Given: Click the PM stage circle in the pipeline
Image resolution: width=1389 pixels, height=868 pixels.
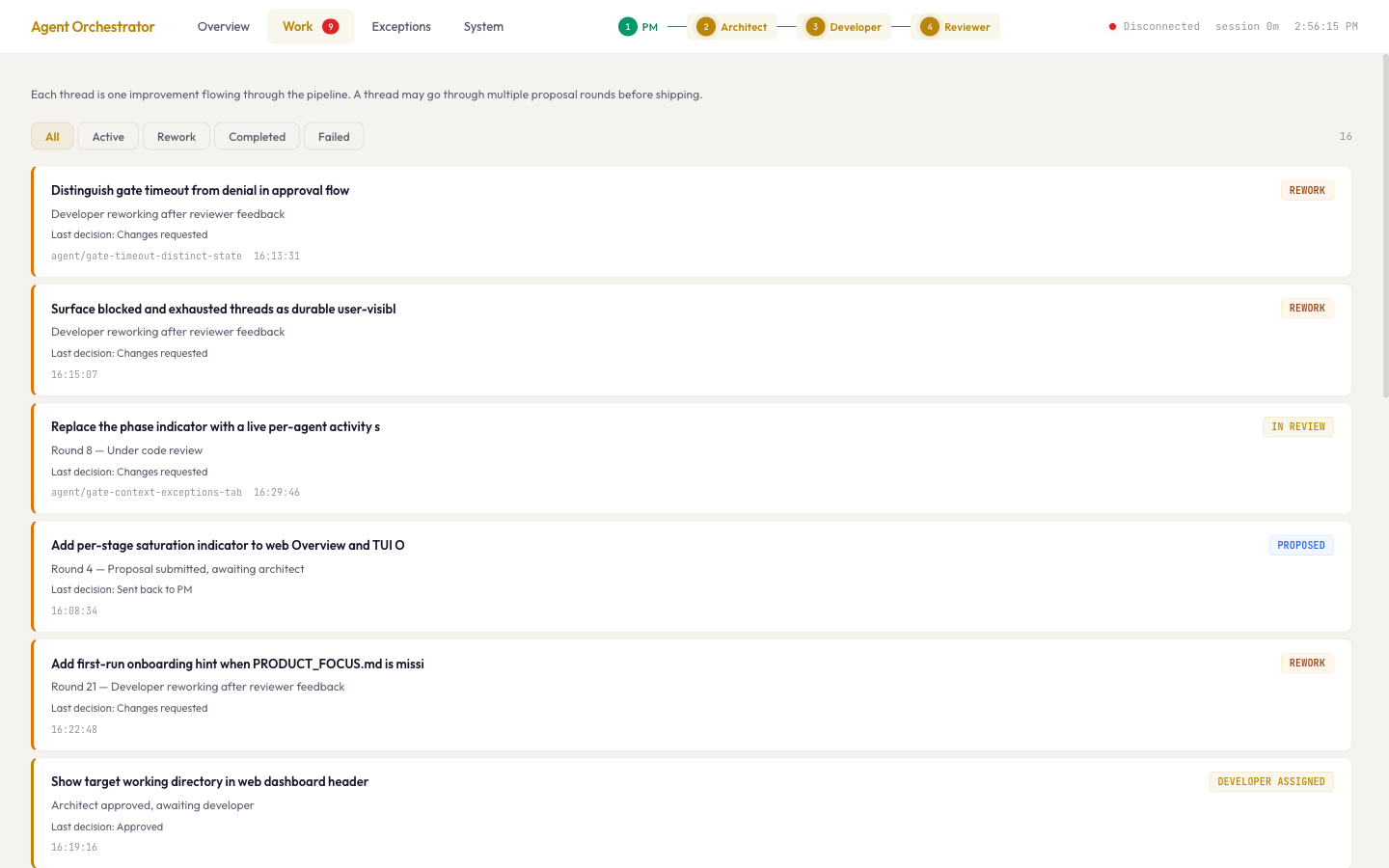Looking at the screenshot, I should [628, 26].
